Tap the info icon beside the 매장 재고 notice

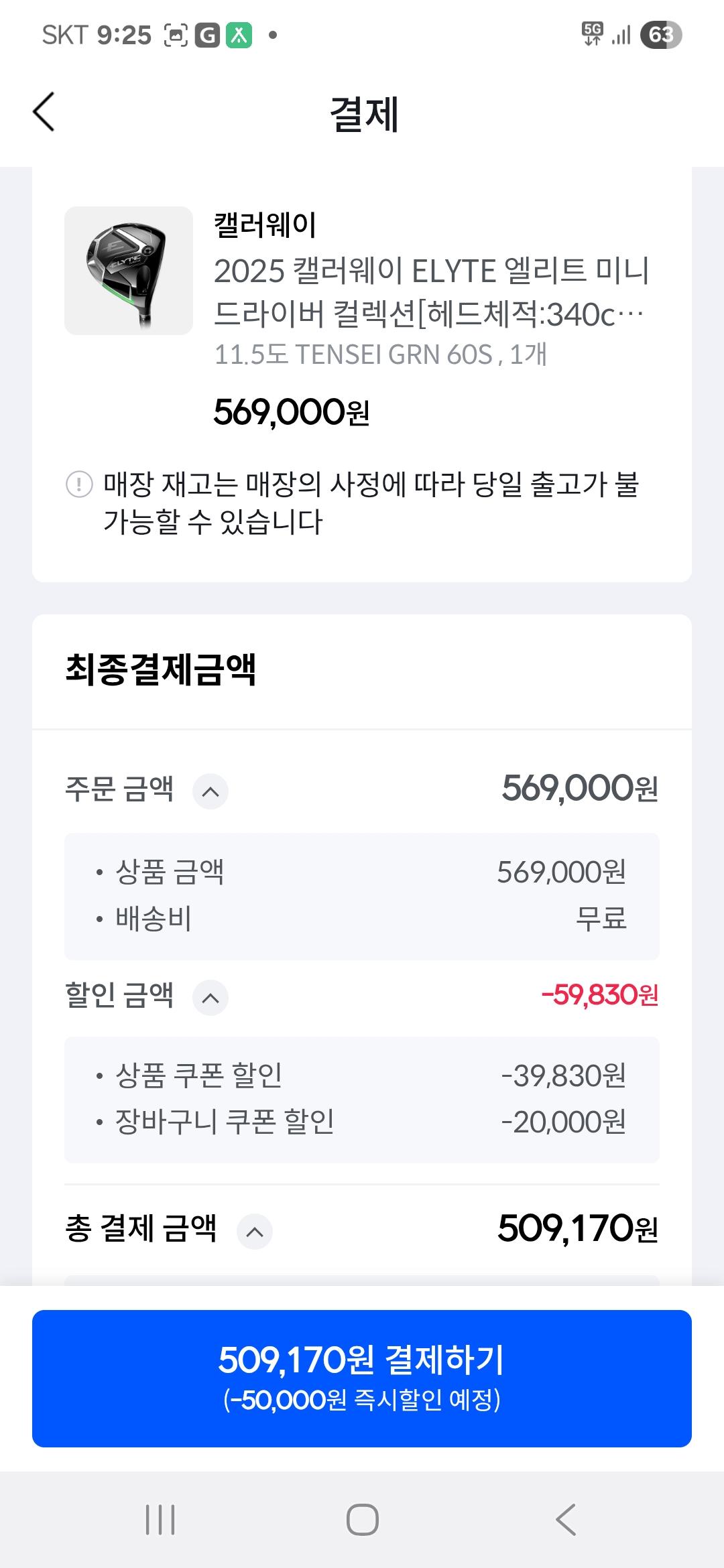point(79,484)
